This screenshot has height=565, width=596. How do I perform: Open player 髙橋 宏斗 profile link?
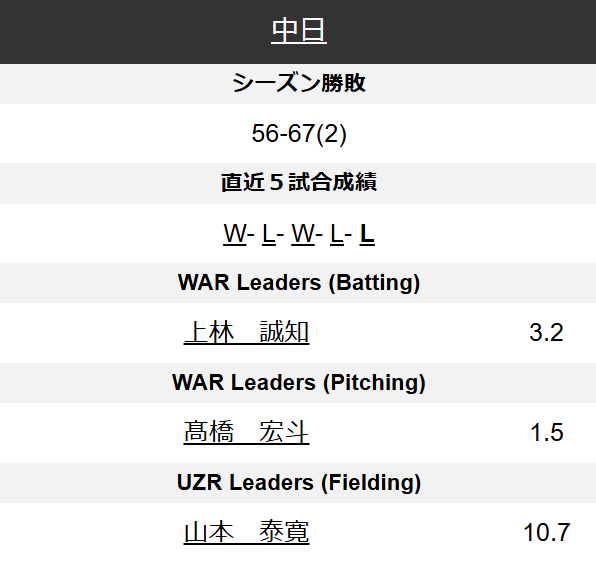click(246, 432)
